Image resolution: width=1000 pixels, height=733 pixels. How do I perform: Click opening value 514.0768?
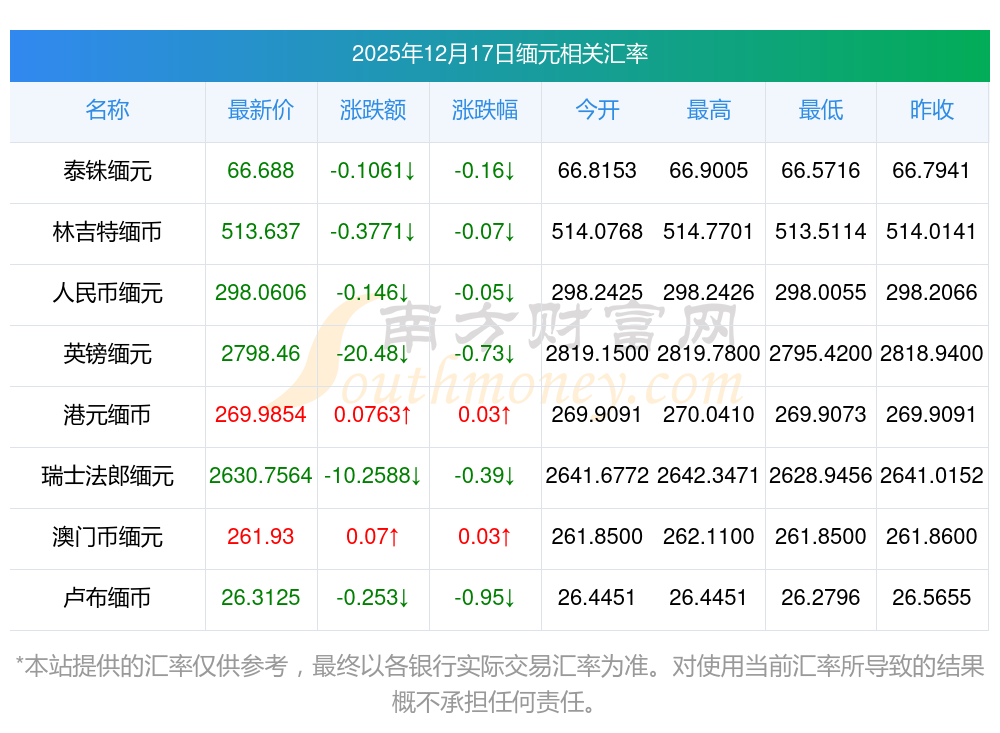coord(597,231)
